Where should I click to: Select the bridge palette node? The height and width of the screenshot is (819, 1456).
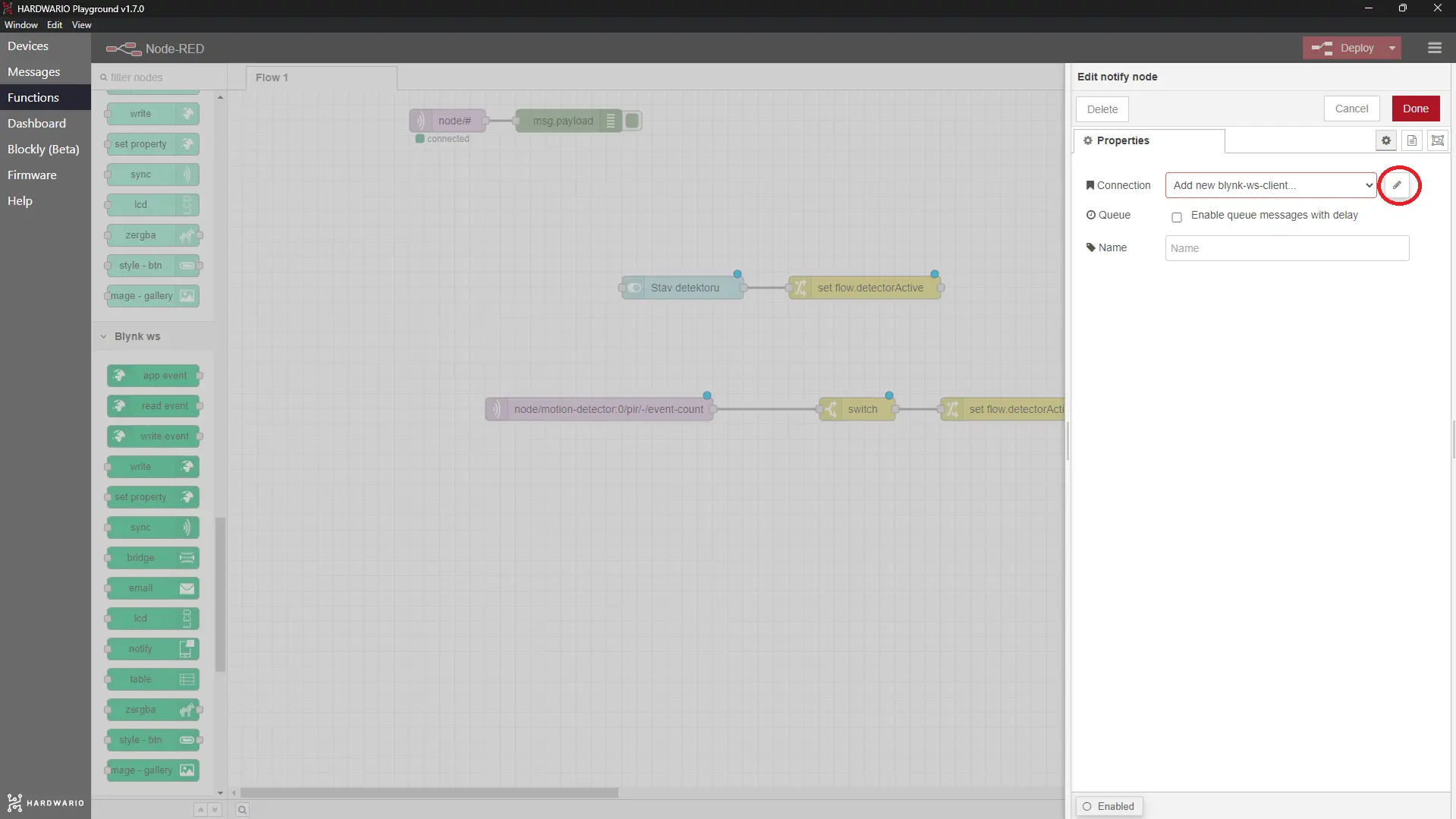tap(153, 558)
